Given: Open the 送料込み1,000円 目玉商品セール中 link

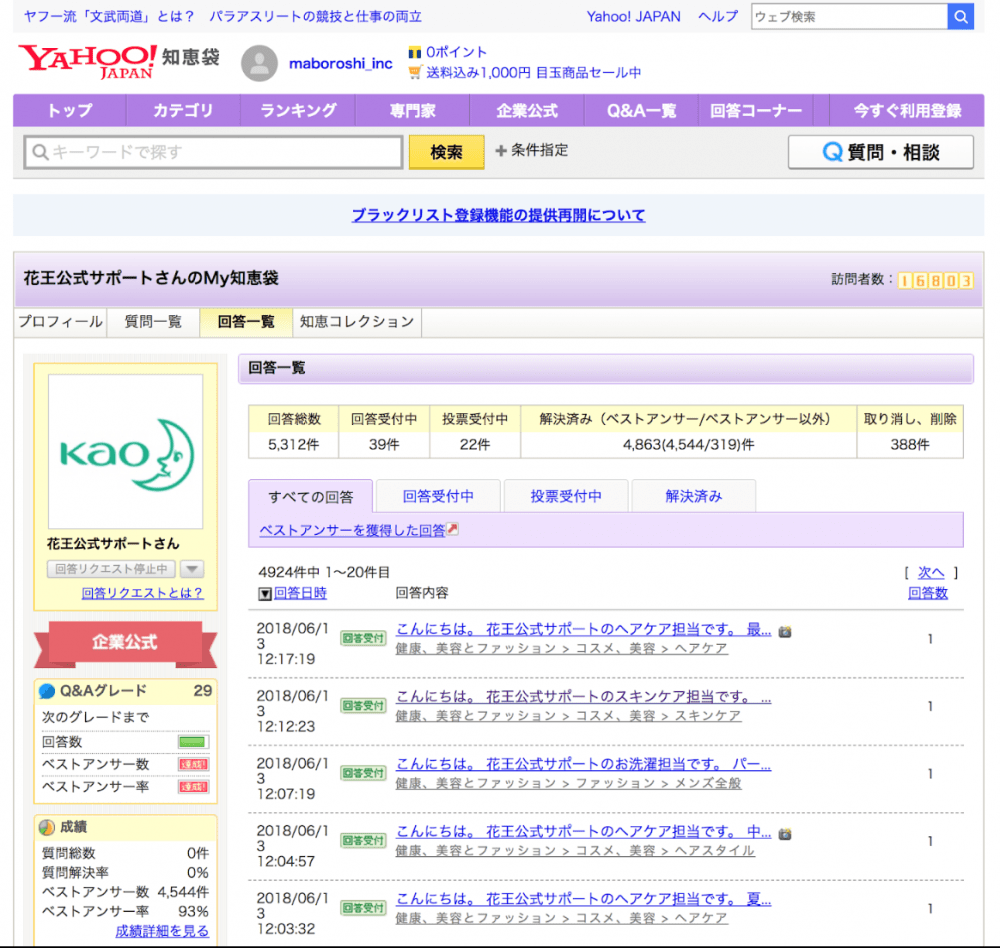Looking at the screenshot, I should coord(534,73).
